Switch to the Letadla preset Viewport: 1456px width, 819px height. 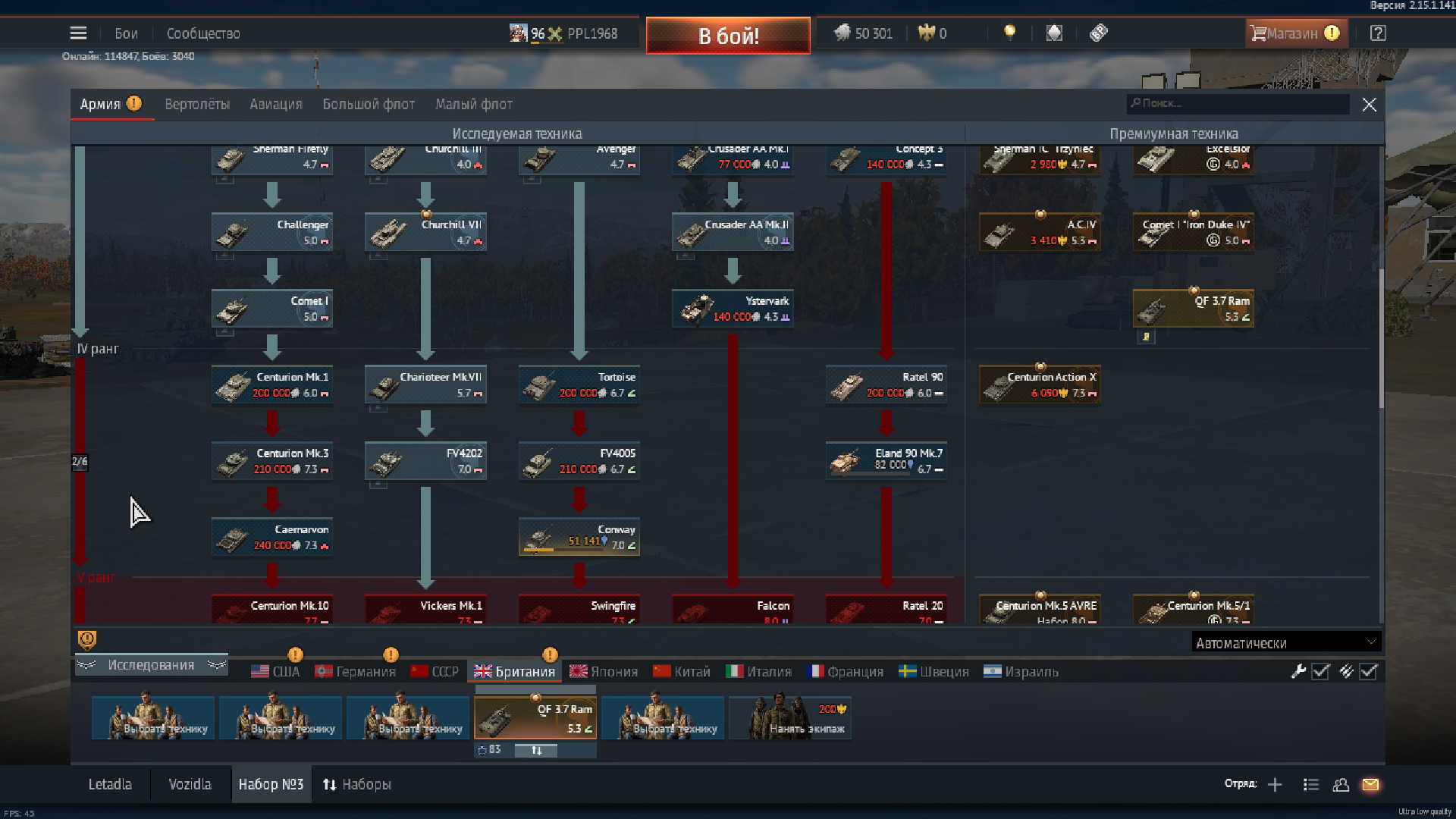click(110, 784)
